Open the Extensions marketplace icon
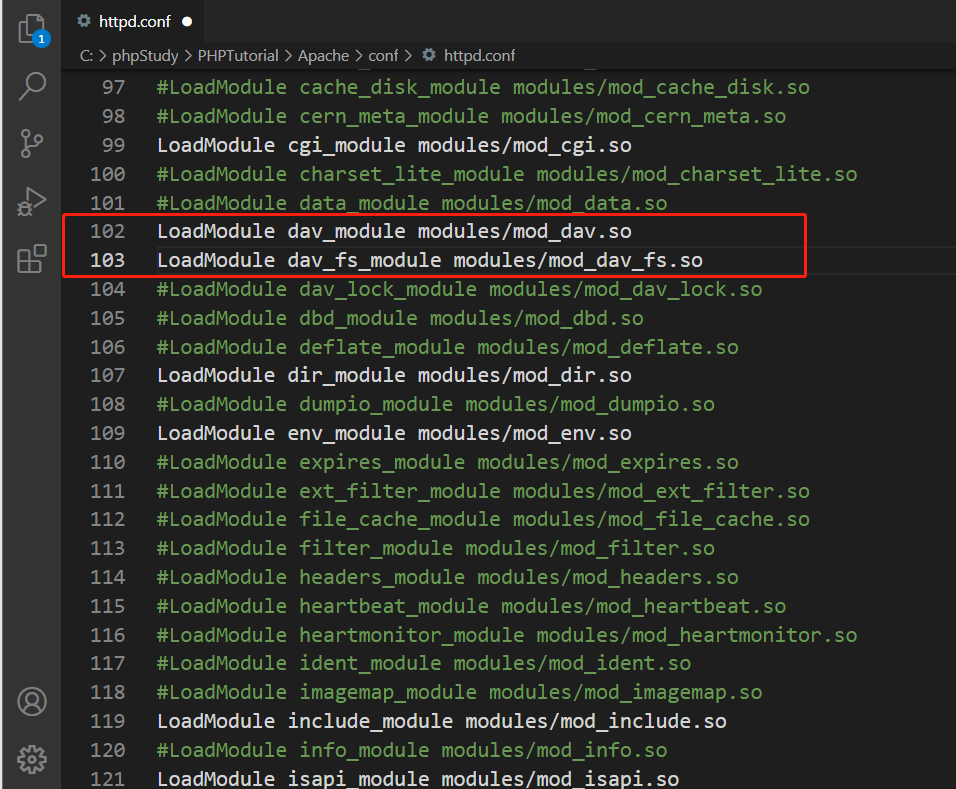 (x=31, y=258)
